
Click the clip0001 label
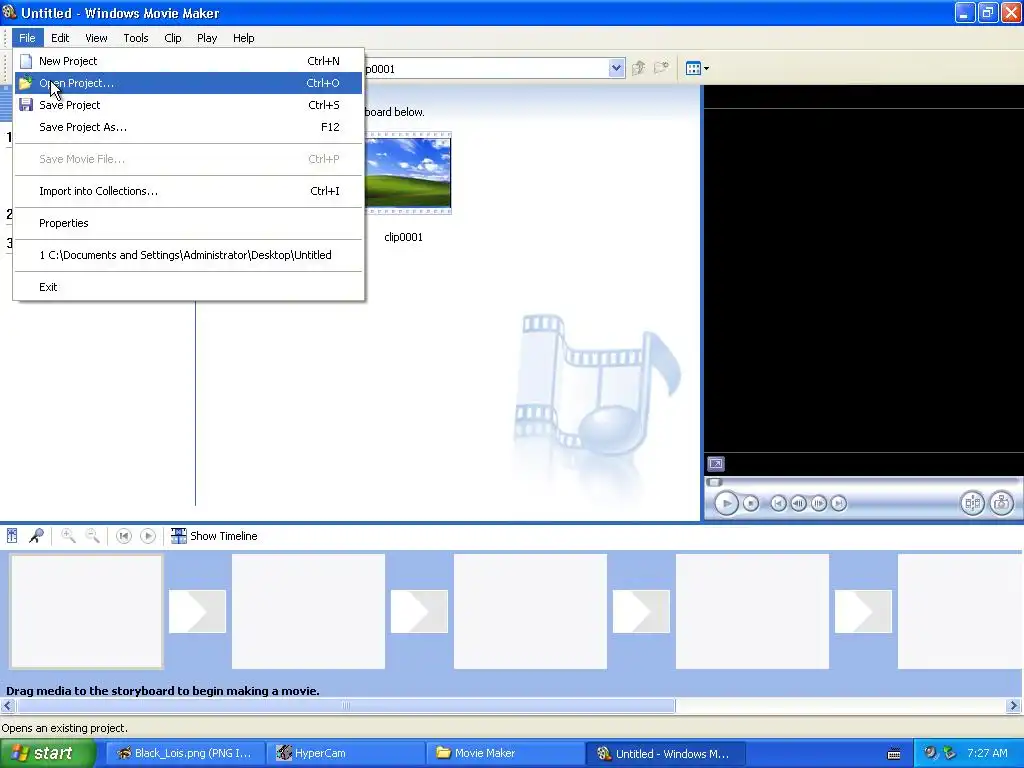tap(404, 237)
